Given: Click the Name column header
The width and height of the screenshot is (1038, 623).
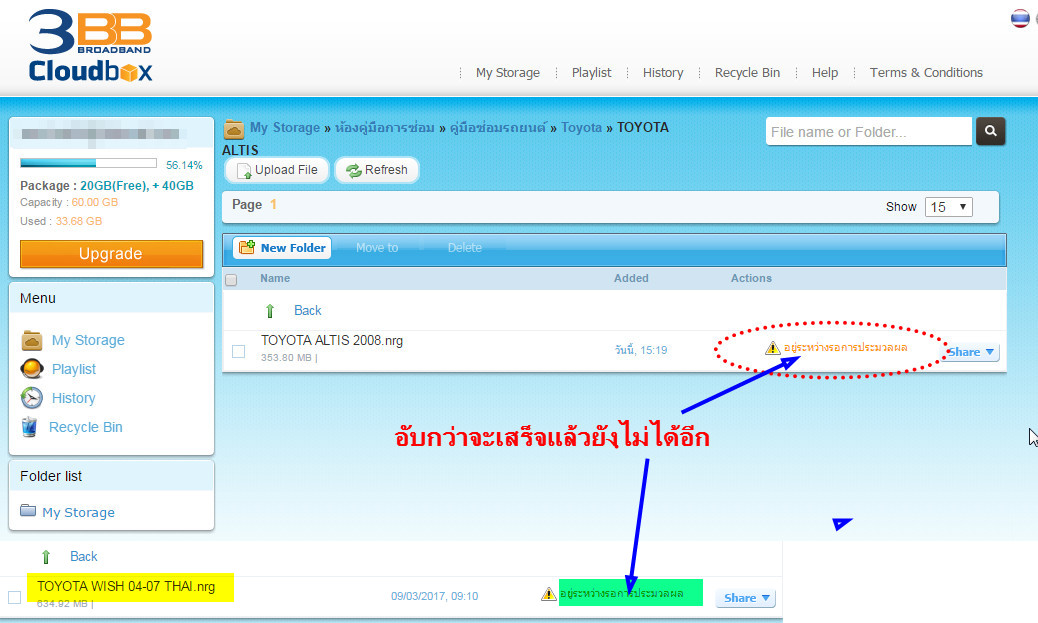Looking at the screenshot, I should 275,279.
